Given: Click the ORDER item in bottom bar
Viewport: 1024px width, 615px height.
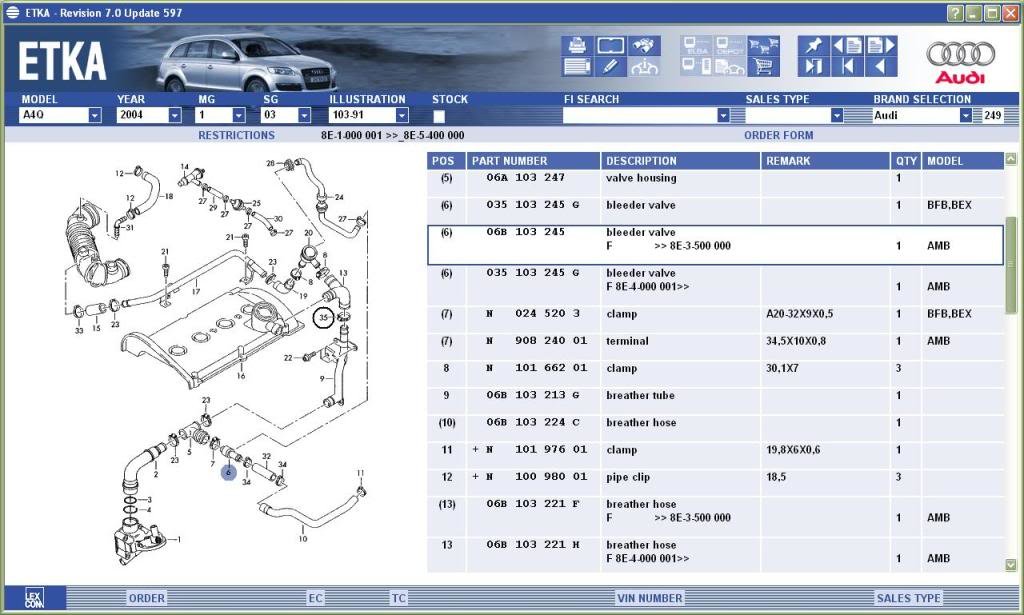Looking at the screenshot, I should [x=147, y=598].
